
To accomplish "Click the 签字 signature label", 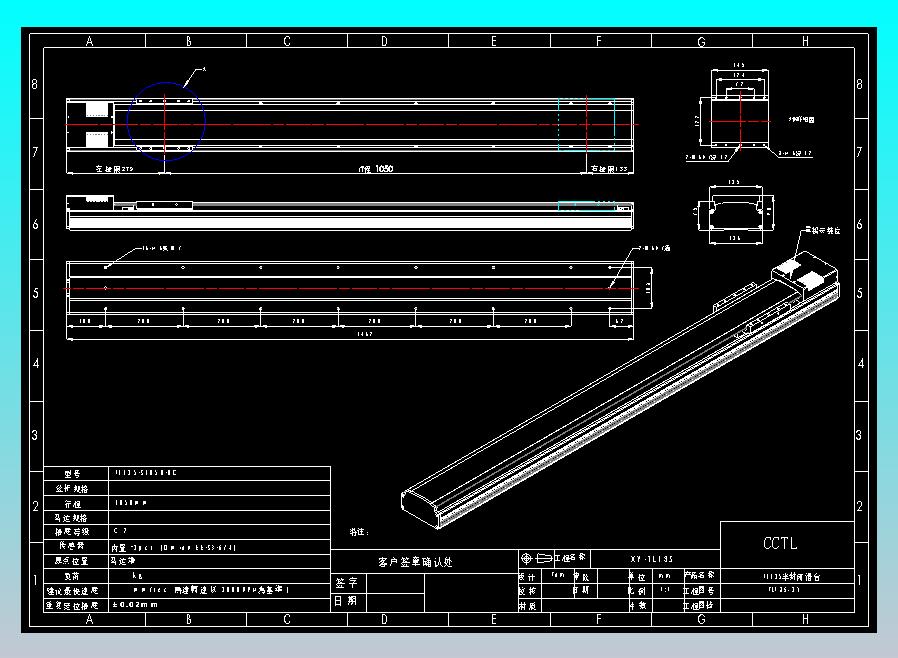I will pyautogui.click(x=346, y=583).
